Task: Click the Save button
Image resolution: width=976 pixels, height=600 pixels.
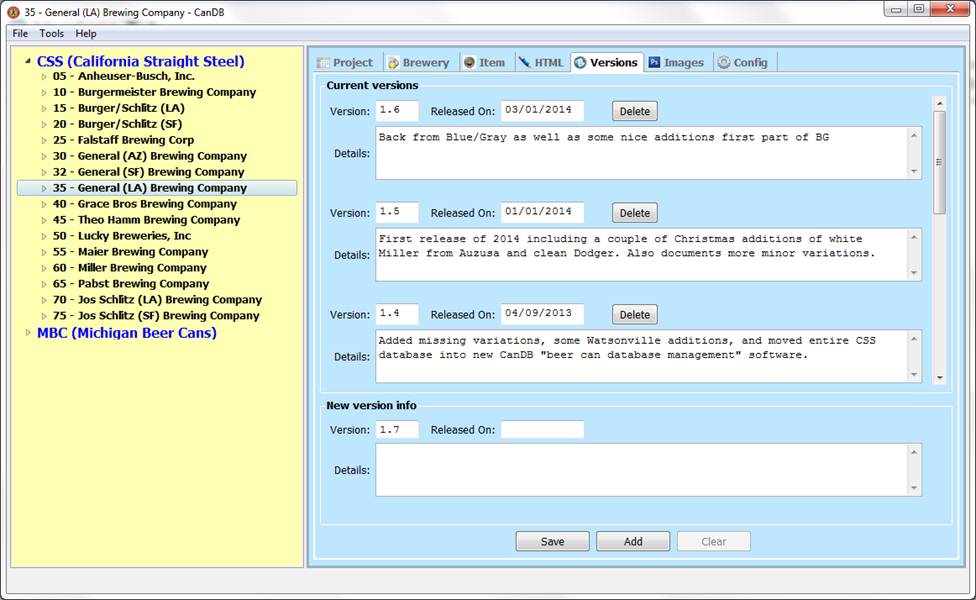Action: point(552,541)
